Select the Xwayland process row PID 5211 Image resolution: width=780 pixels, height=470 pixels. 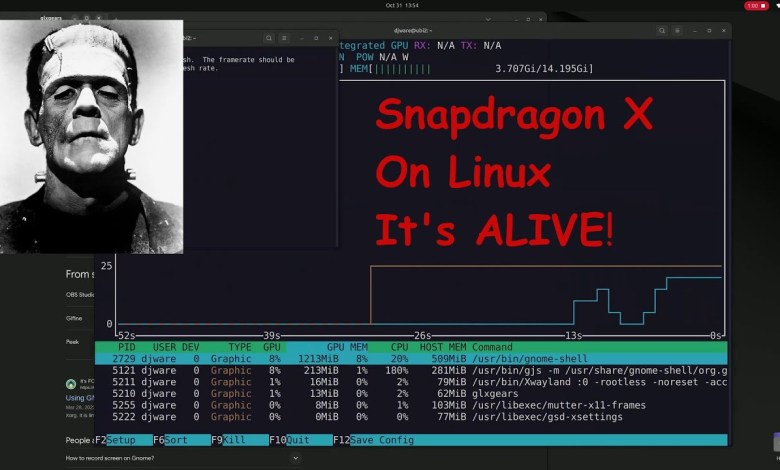[411, 382]
